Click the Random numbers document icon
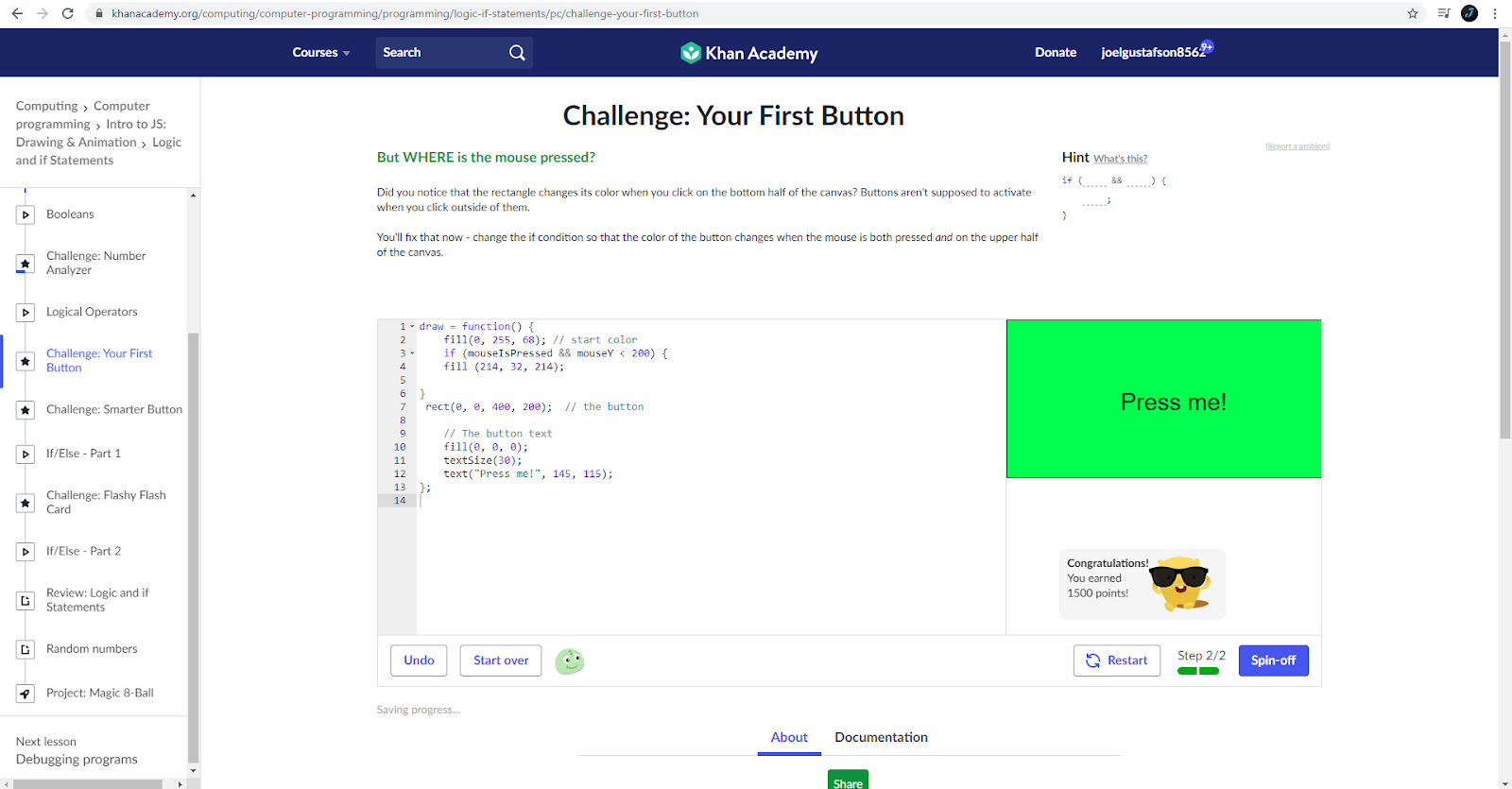Screen dimensions: 1512x789 pos(26,650)
